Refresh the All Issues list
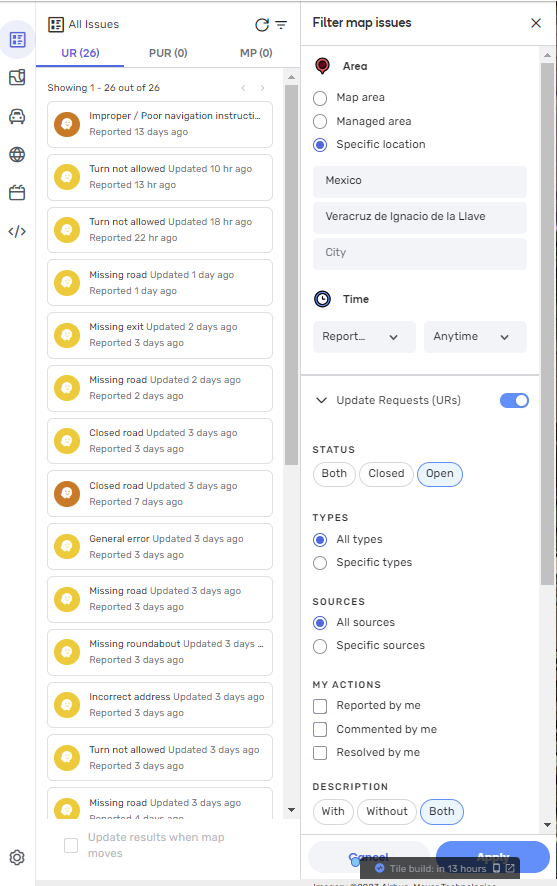The width and height of the screenshot is (557, 886). point(262,25)
